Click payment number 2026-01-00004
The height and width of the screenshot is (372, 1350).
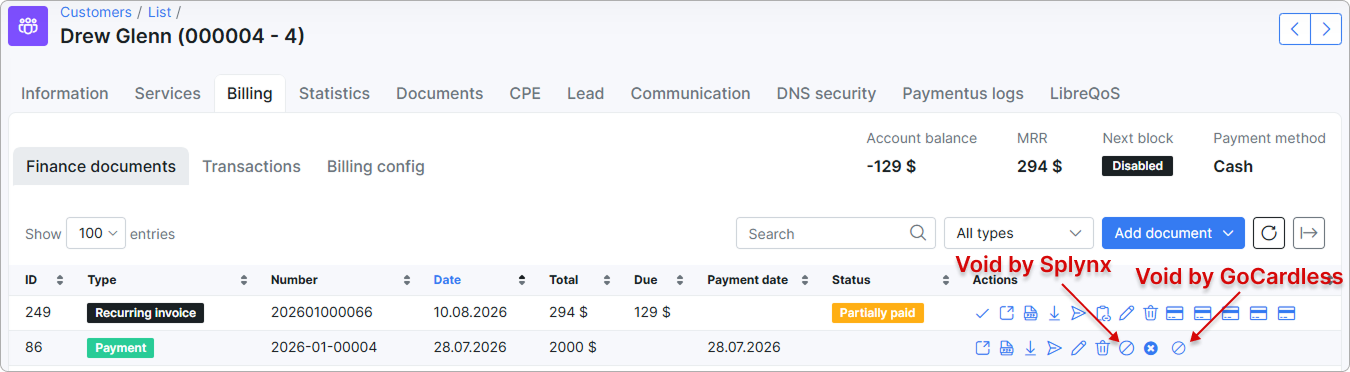coord(324,348)
